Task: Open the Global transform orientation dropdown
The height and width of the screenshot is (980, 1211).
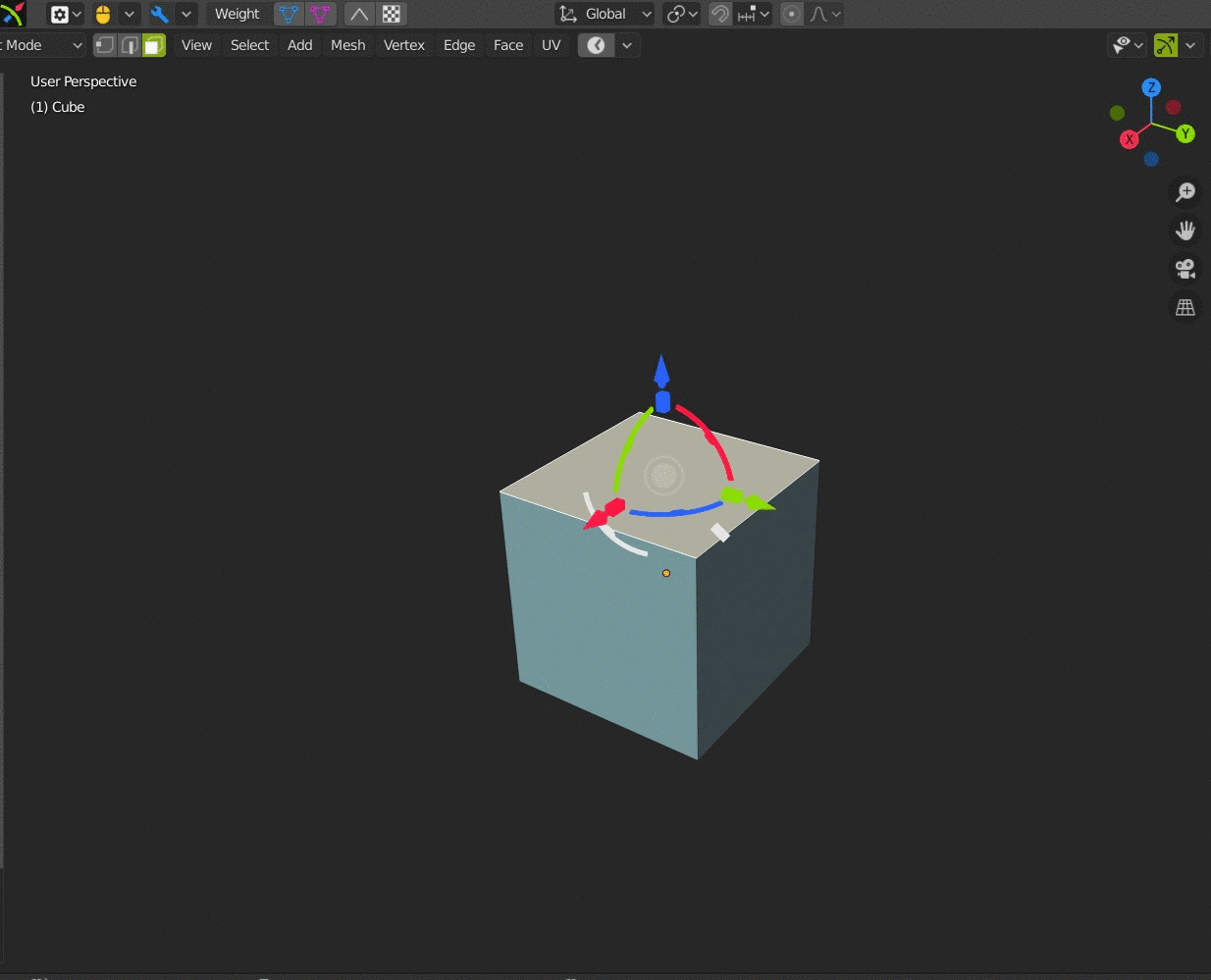Action: (605, 15)
